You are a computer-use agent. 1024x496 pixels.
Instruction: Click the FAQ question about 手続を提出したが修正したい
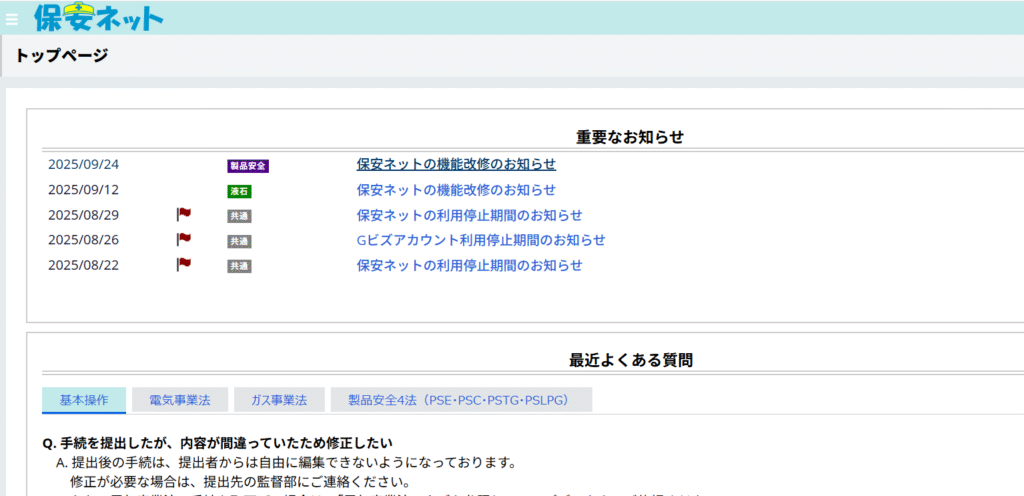(x=217, y=443)
